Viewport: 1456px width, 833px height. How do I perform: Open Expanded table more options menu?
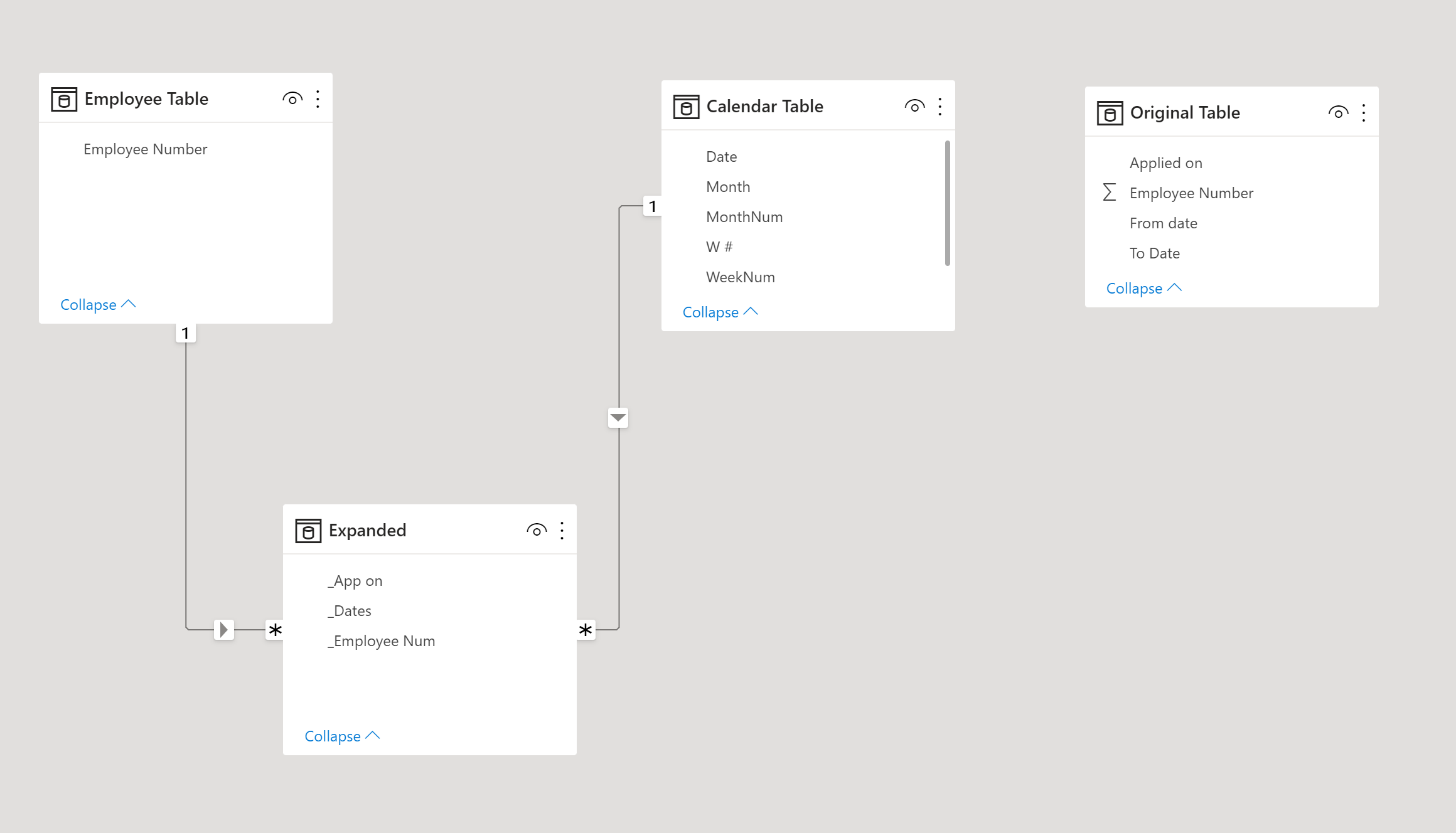point(562,531)
